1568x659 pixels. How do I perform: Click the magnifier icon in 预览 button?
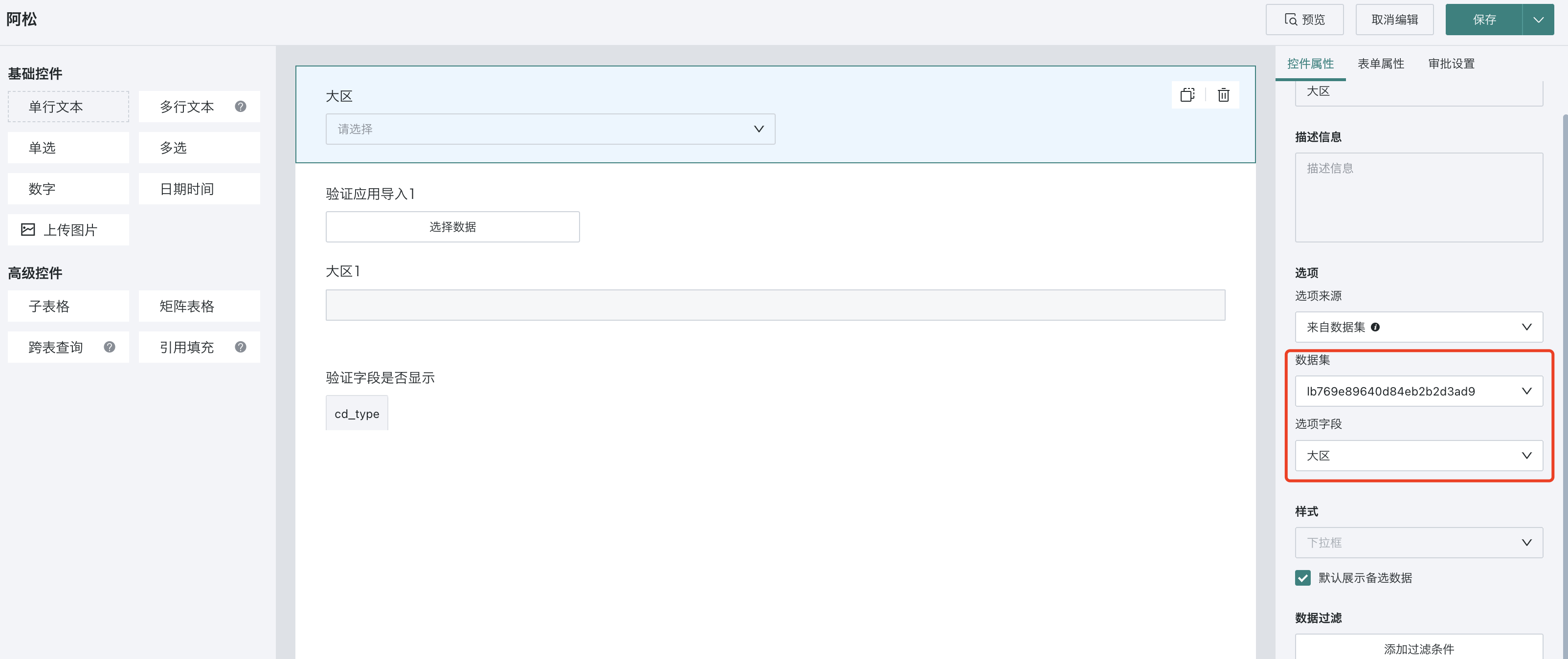coord(1290,20)
